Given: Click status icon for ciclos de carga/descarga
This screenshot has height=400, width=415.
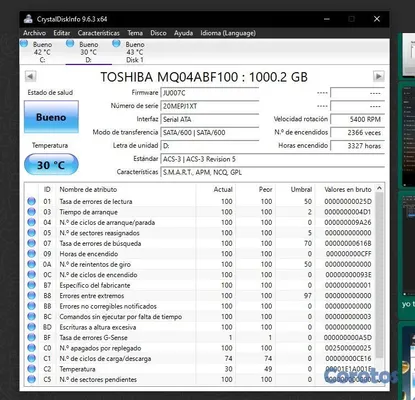Looking at the screenshot, I should (32, 358).
